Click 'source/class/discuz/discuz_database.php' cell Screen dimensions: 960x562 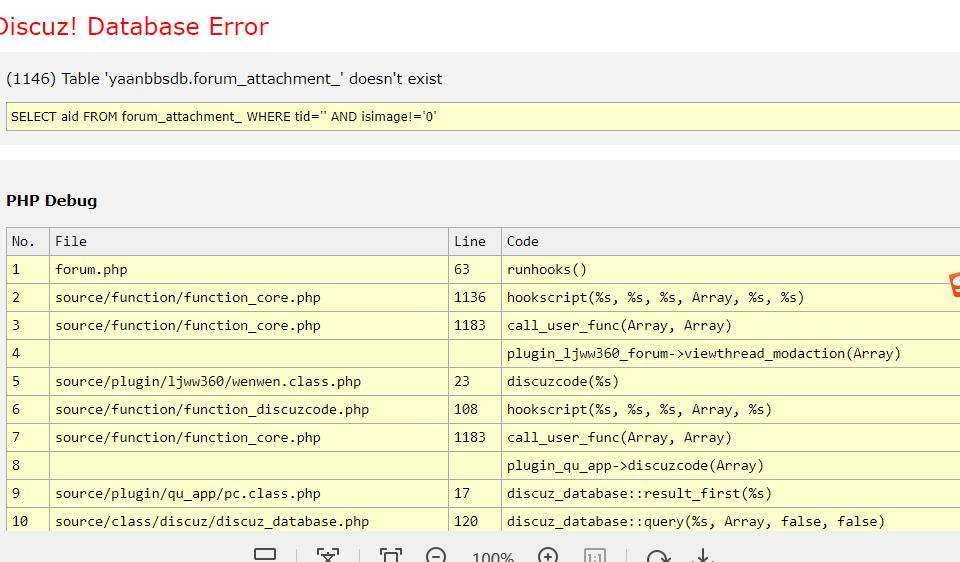(x=249, y=520)
